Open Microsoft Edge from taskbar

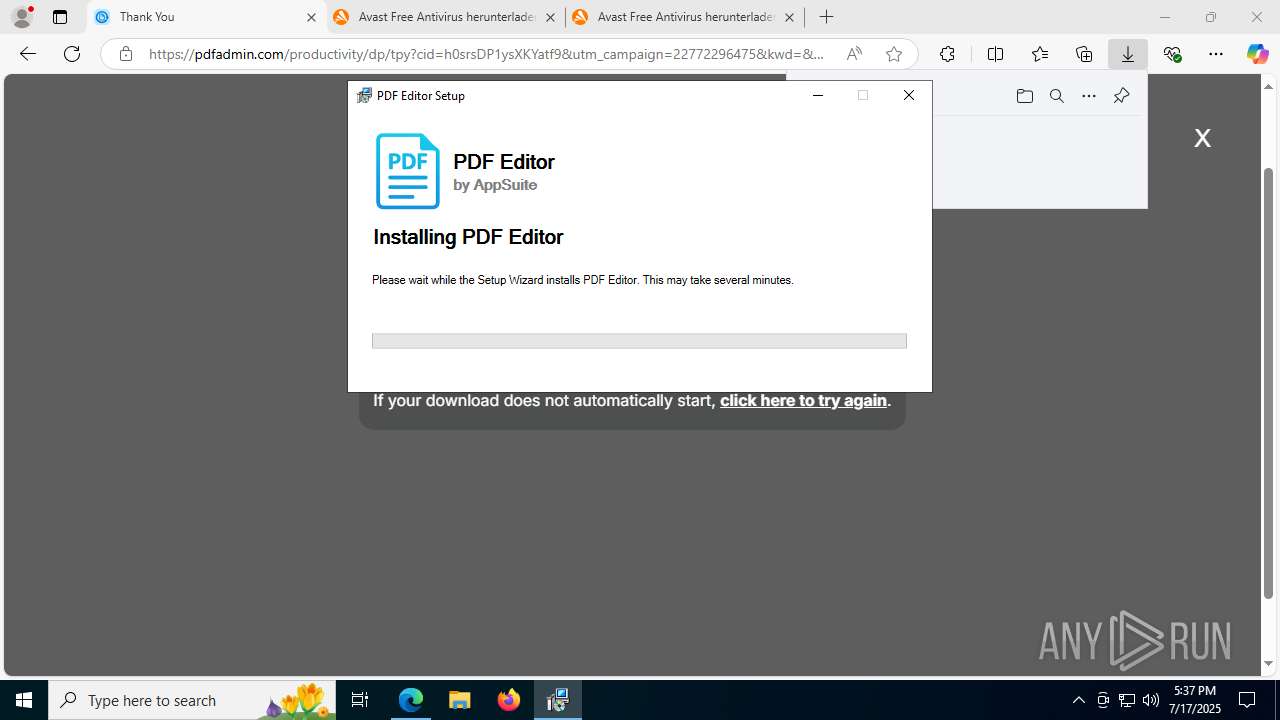[411, 700]
